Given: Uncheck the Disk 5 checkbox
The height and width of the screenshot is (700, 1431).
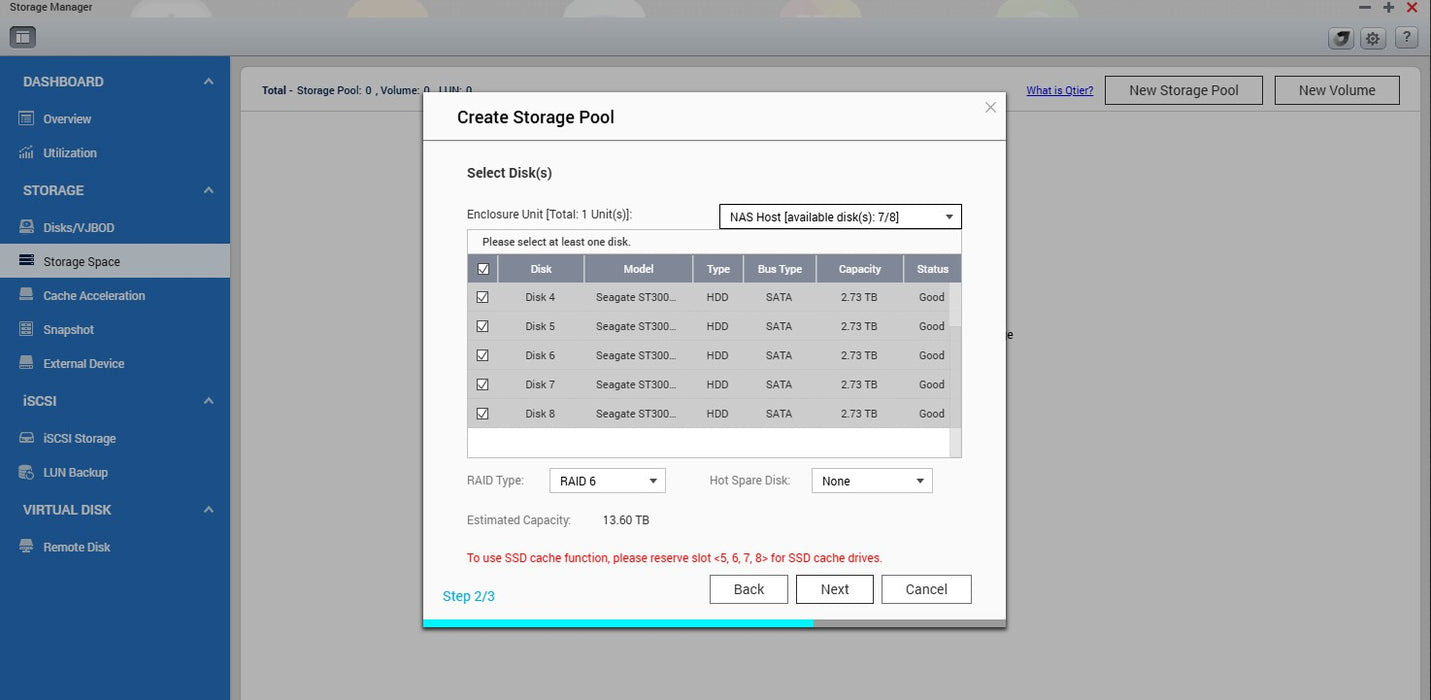Looking at the screenshot, I should coord(483,326).
